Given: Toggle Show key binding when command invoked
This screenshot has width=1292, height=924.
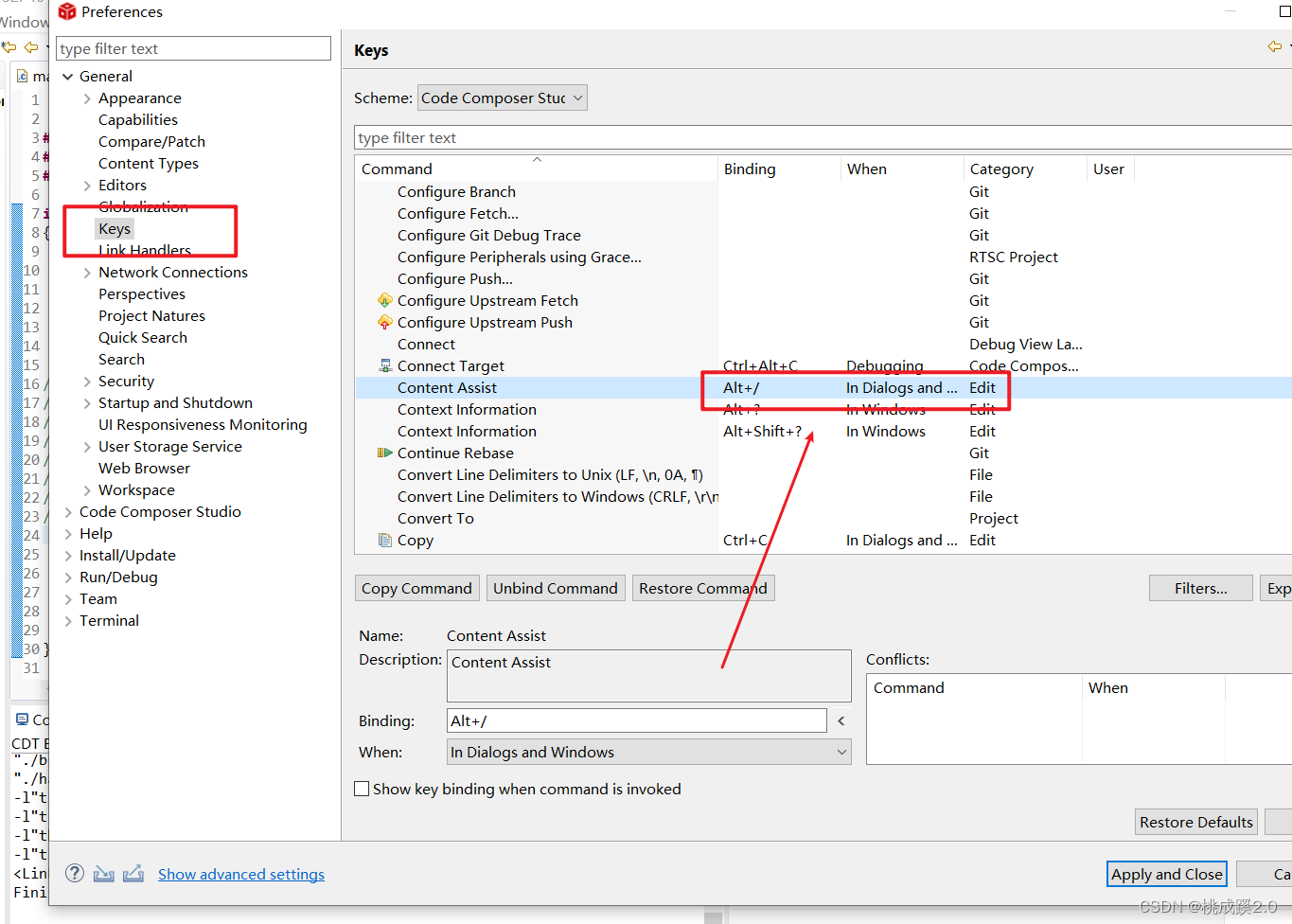Looking at the screenshot, I should pyautogui.click(x=362, y=789).
